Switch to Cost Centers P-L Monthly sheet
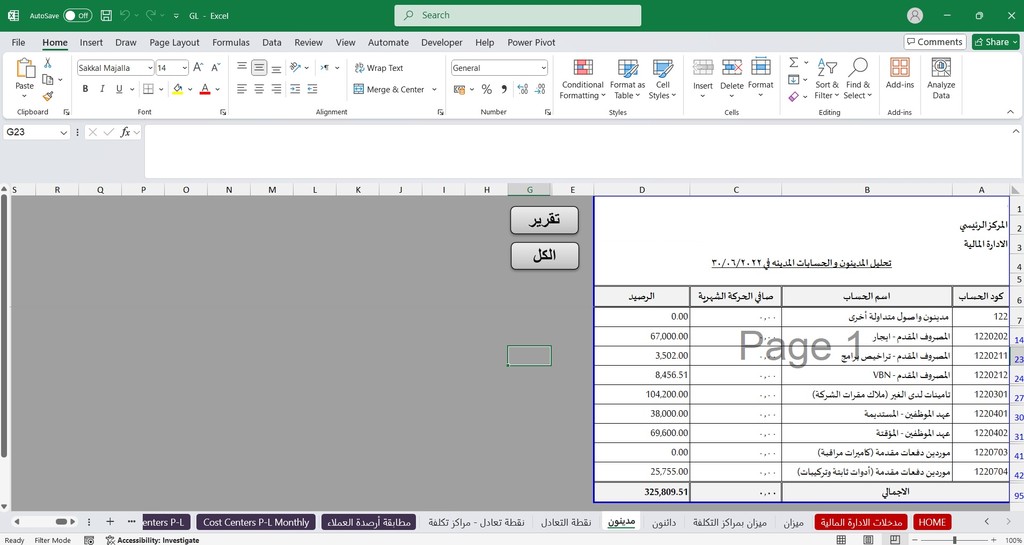Image resolution: width=1024 pixels, height=545 pixels. coord(256,522)
